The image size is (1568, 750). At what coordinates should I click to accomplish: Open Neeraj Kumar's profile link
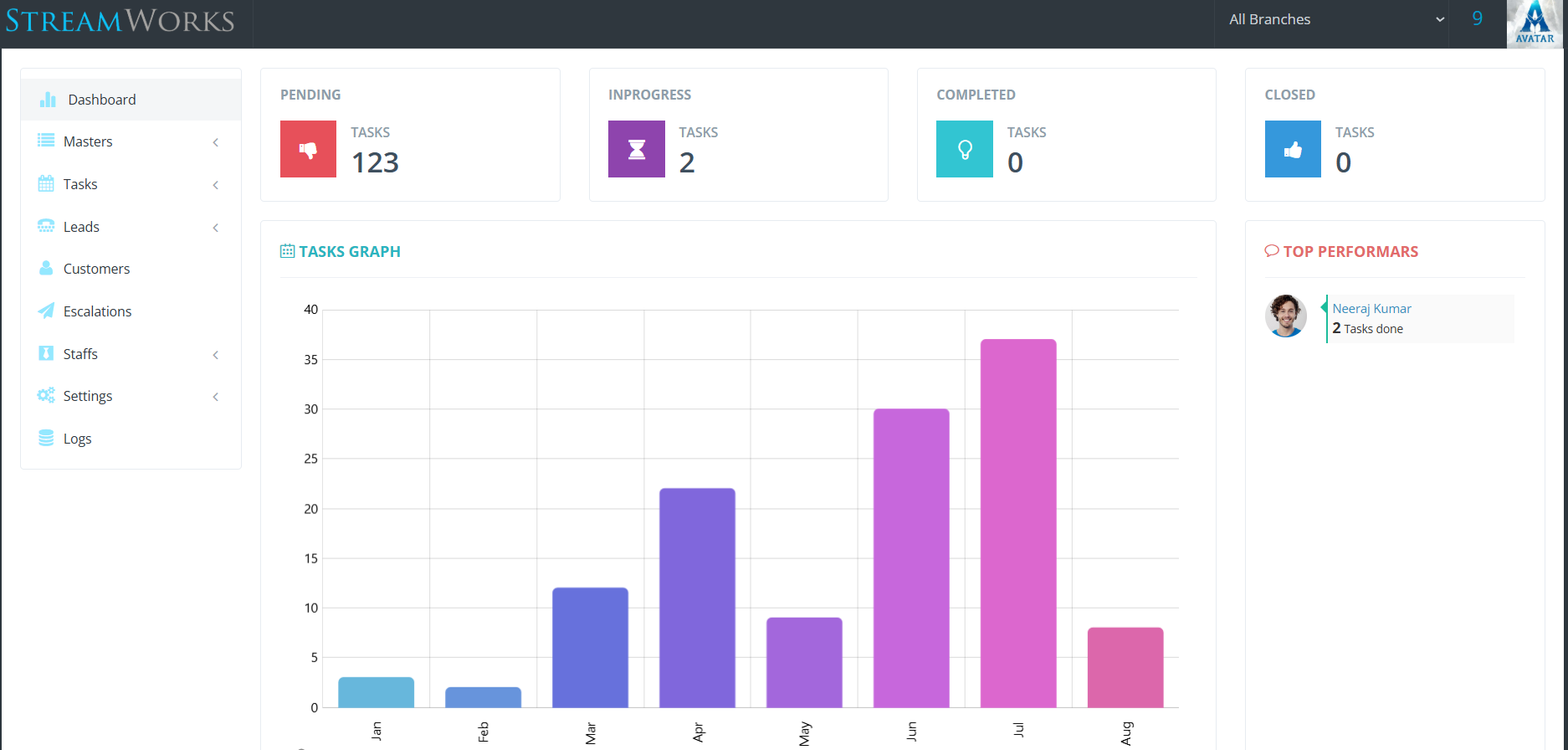click(1371, 309)
